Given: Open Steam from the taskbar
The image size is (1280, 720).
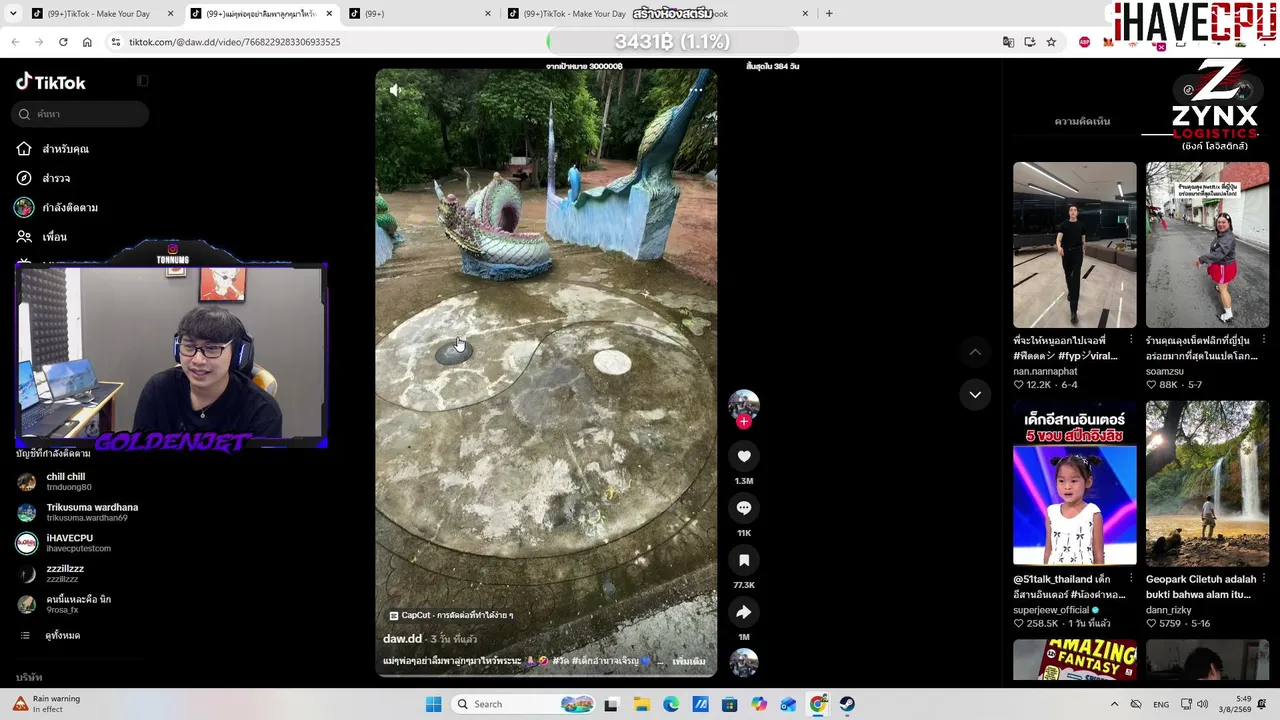Looking at the screenshot, I should pos(847,704).
